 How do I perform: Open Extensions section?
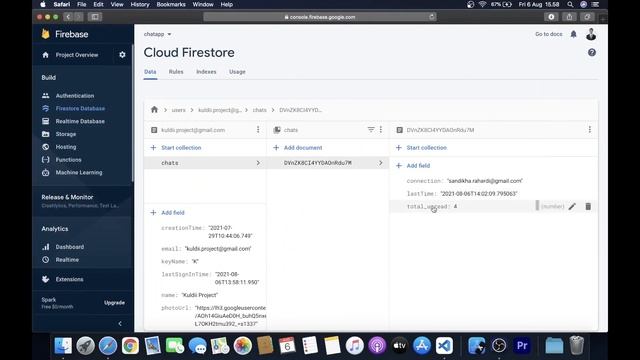point(69,279)
